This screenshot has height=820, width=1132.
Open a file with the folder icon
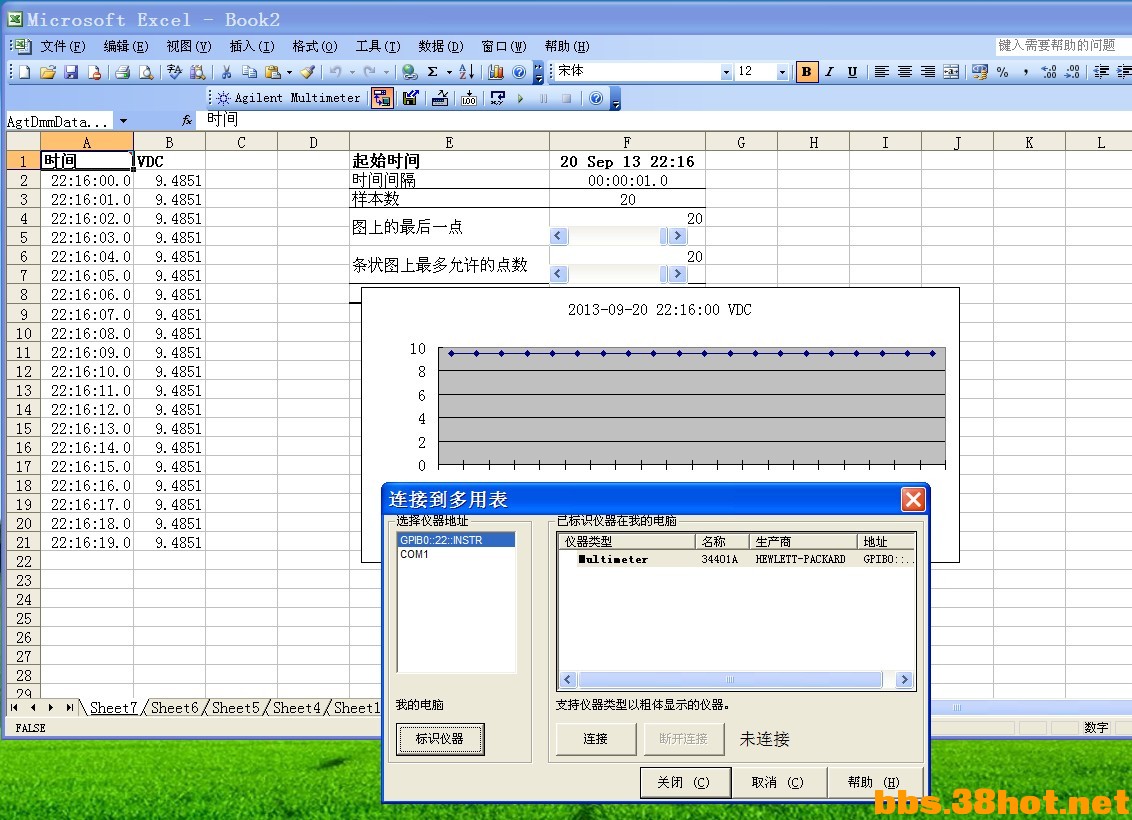(x=48, y=71)
